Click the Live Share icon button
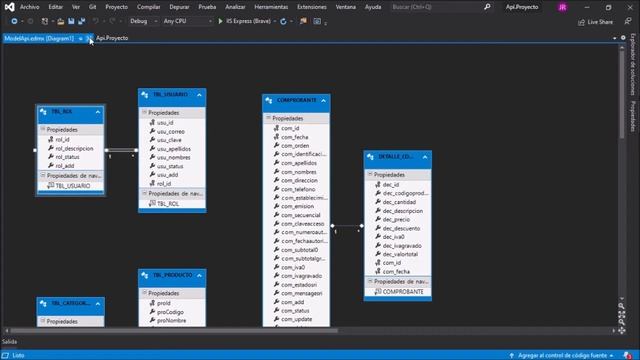Image resolution: width=640 pixels, height=360 pixels. coord(581,22)
